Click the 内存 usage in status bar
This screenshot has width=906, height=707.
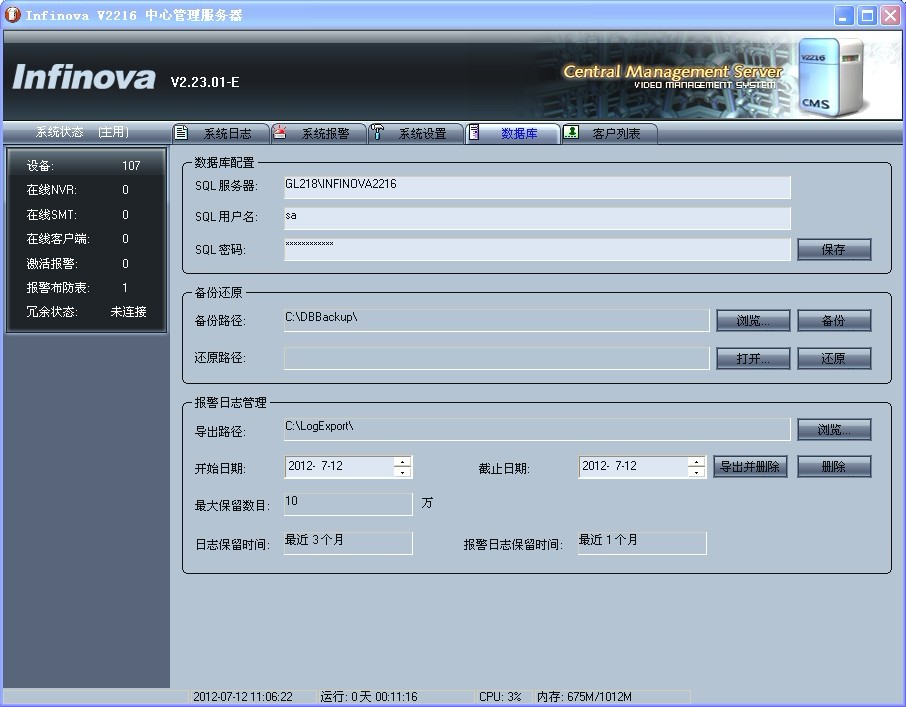click(x=584, y=697)
